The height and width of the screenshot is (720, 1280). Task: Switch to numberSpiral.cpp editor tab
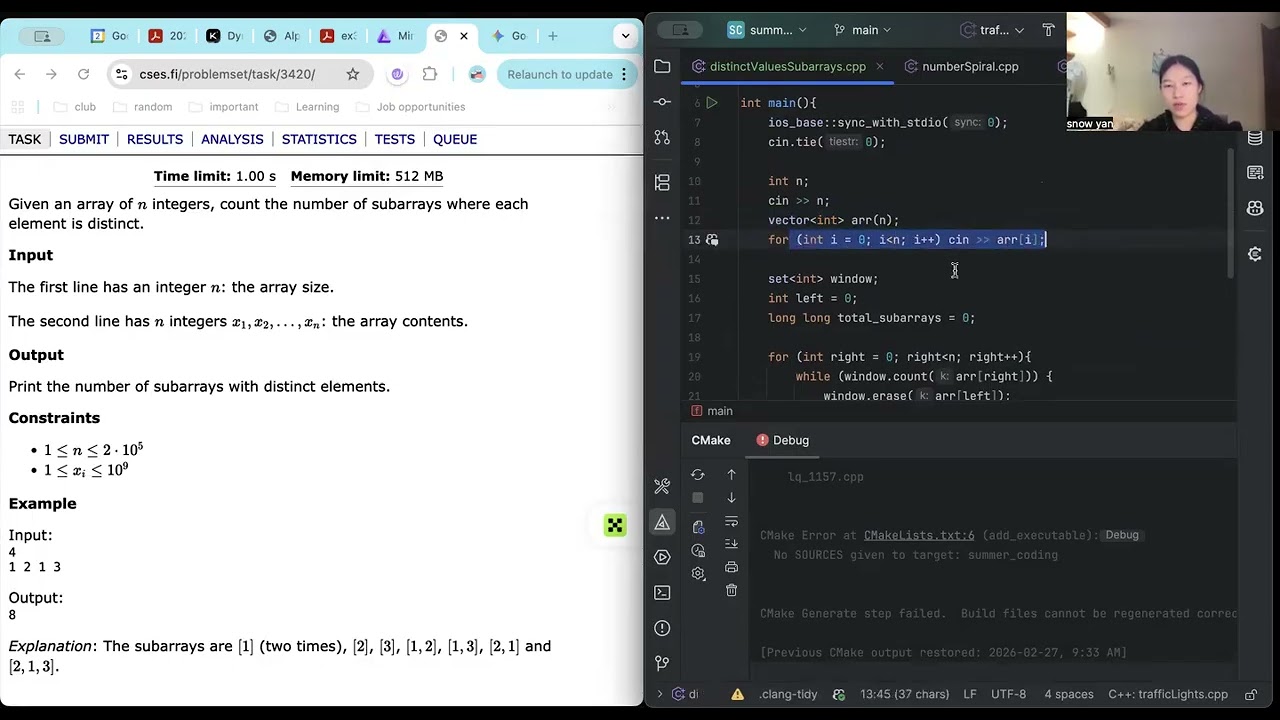click(x=969, y=66)
